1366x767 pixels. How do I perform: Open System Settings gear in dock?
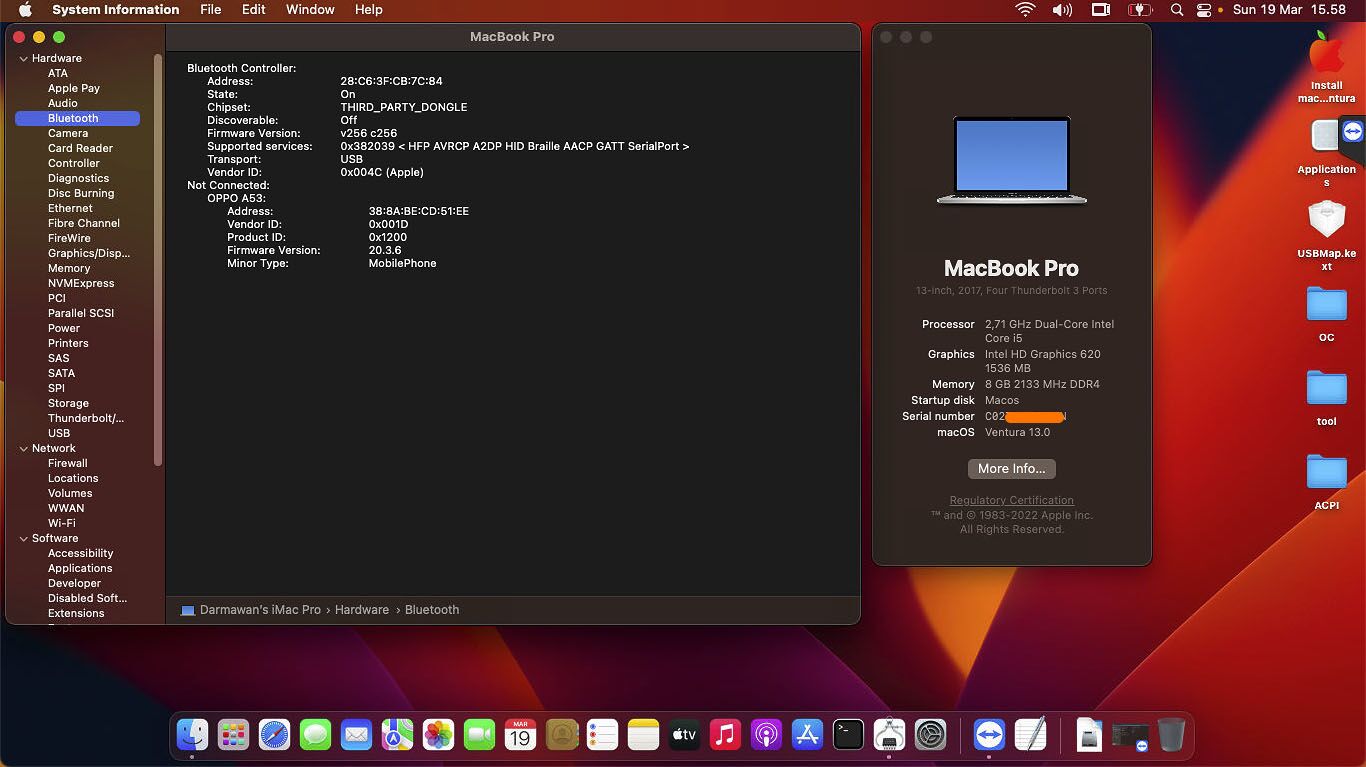[x=930, y=735]
